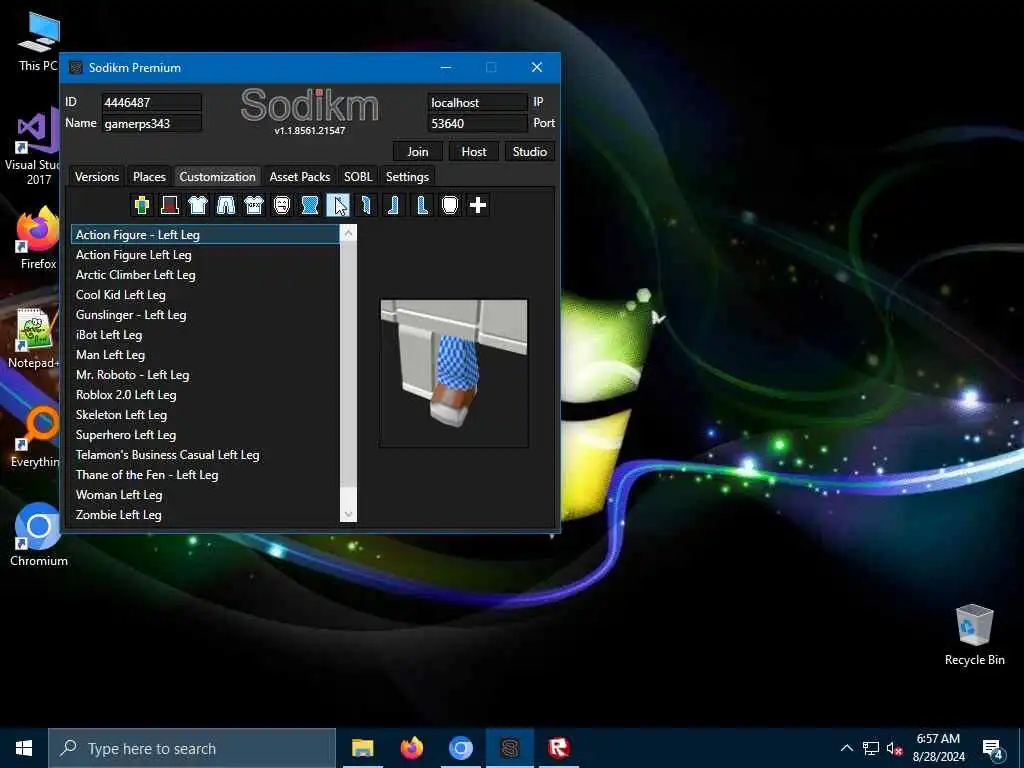Show hidden system tray icons
The width and height of the screenshot is (1024, 768).
coord(846,748)
